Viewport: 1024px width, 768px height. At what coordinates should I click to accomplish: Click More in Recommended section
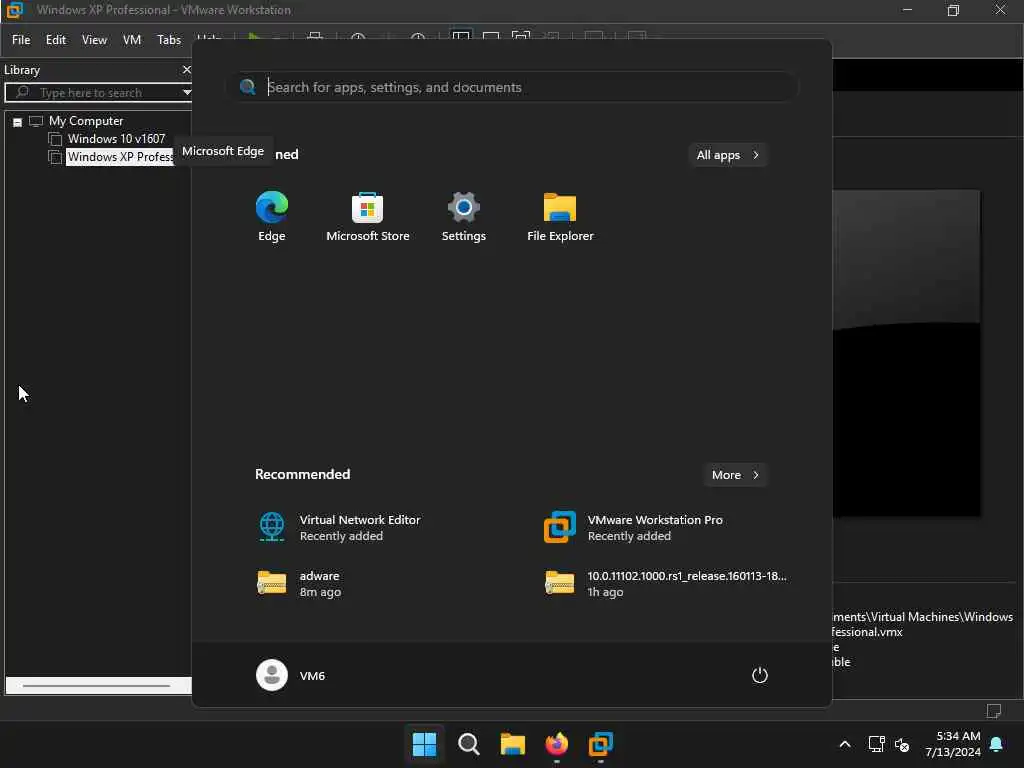pyautogui.click(x=735, y=475)
